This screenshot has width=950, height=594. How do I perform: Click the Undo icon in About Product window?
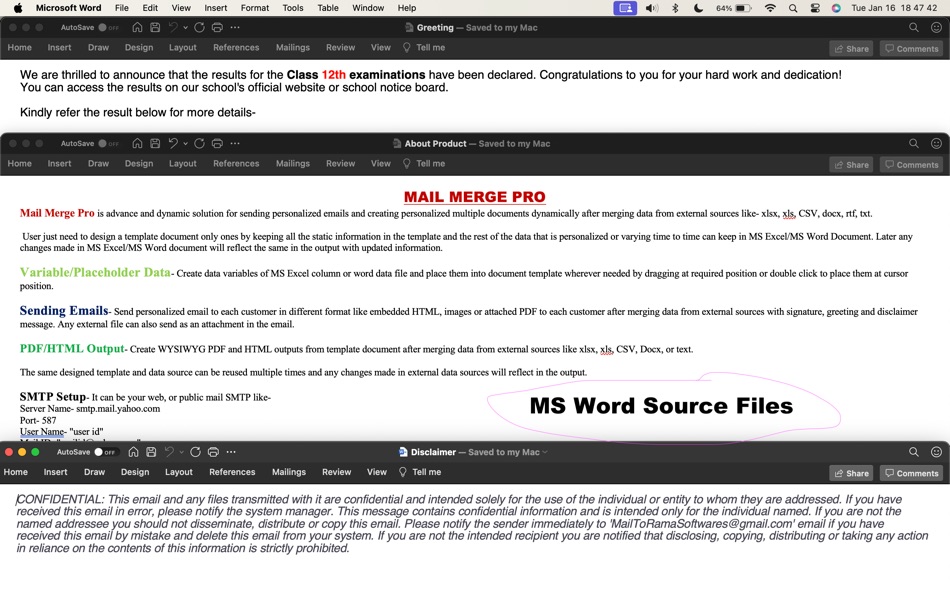tap(174, 144)
